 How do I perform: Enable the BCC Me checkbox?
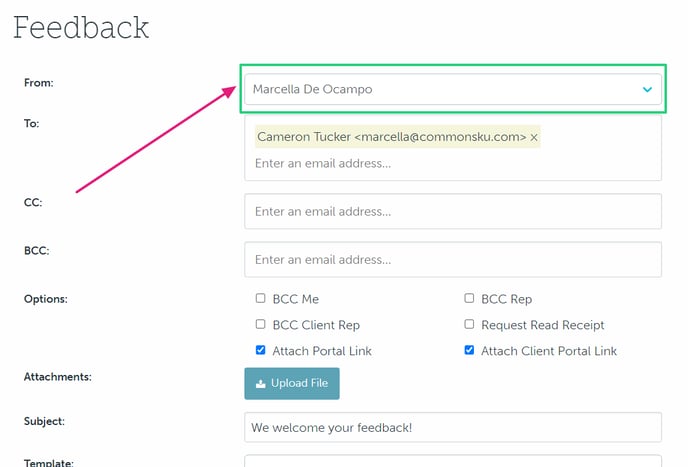[261, 298]
